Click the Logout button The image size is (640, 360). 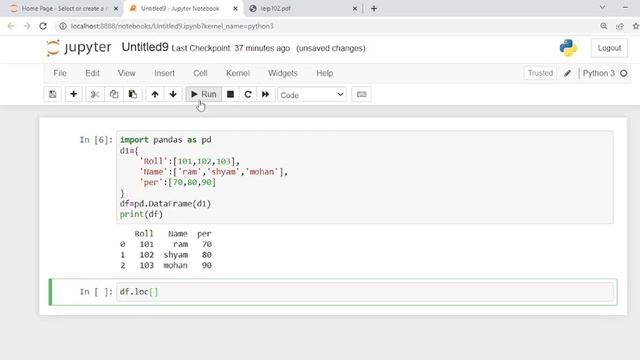pos(609,48)
